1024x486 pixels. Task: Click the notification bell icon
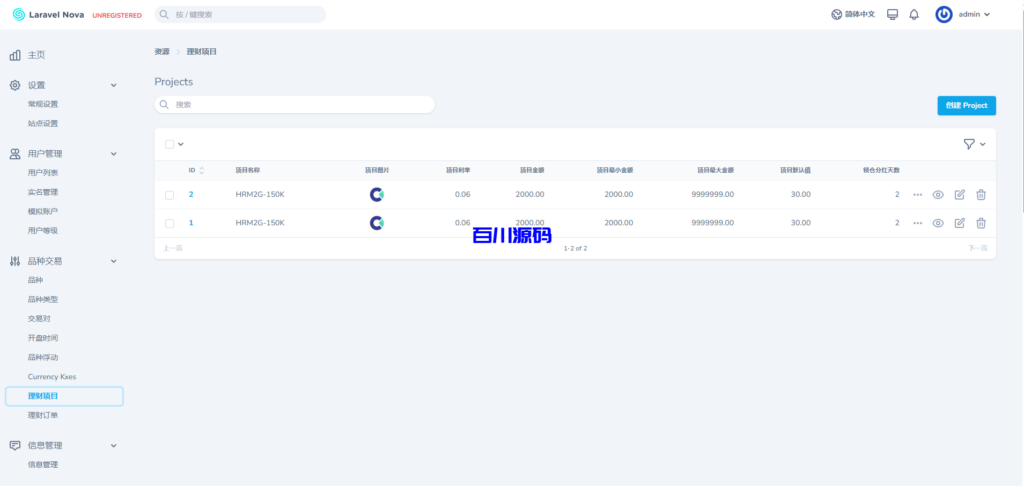[914, 15]
